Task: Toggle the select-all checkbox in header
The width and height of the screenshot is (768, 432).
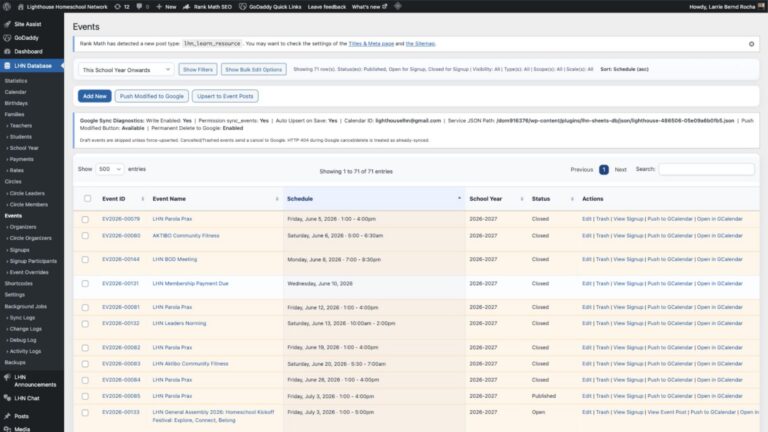Action: (x=87, y=198)
